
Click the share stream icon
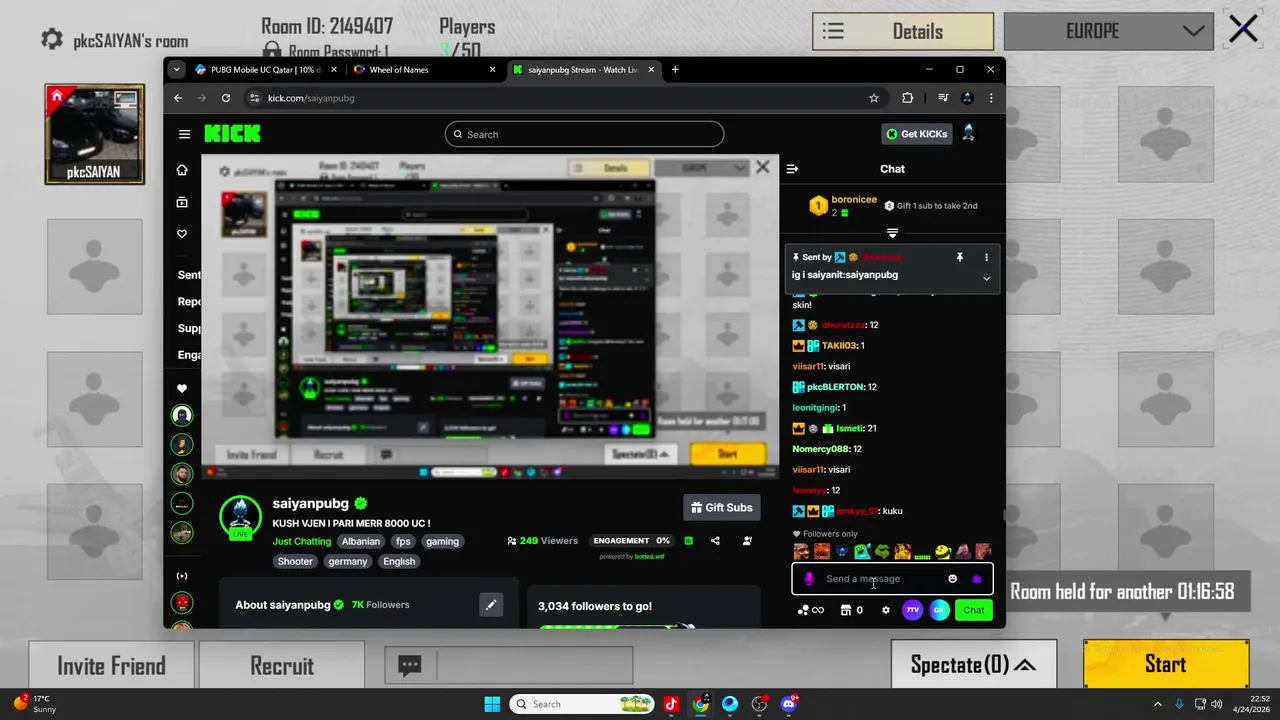715,541
